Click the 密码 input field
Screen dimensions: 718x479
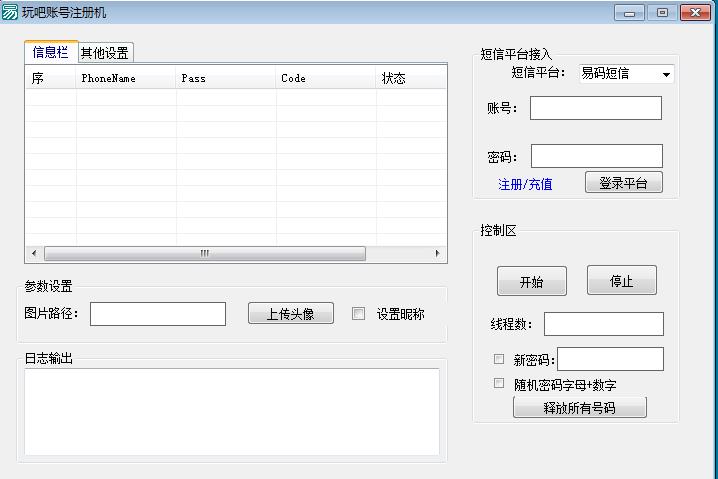(596, 156)
